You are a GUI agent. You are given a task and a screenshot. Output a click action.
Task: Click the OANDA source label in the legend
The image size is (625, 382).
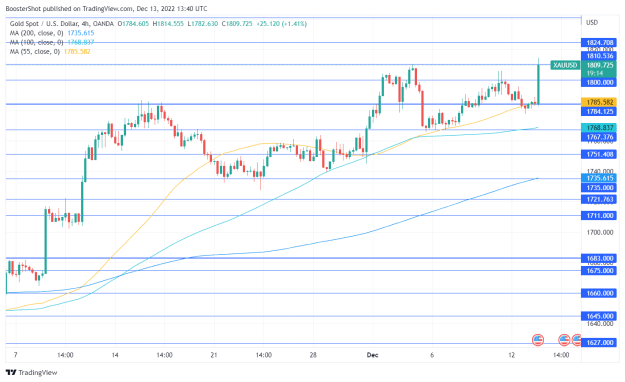coord(103,24)
